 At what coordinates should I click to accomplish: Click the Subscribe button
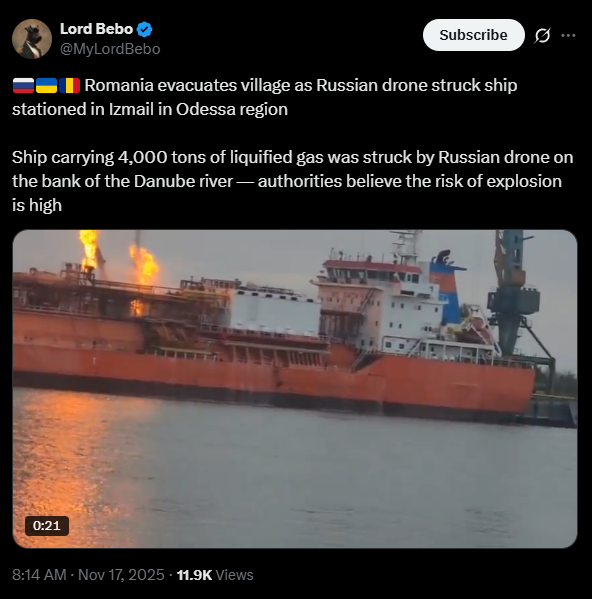(474, 35)
